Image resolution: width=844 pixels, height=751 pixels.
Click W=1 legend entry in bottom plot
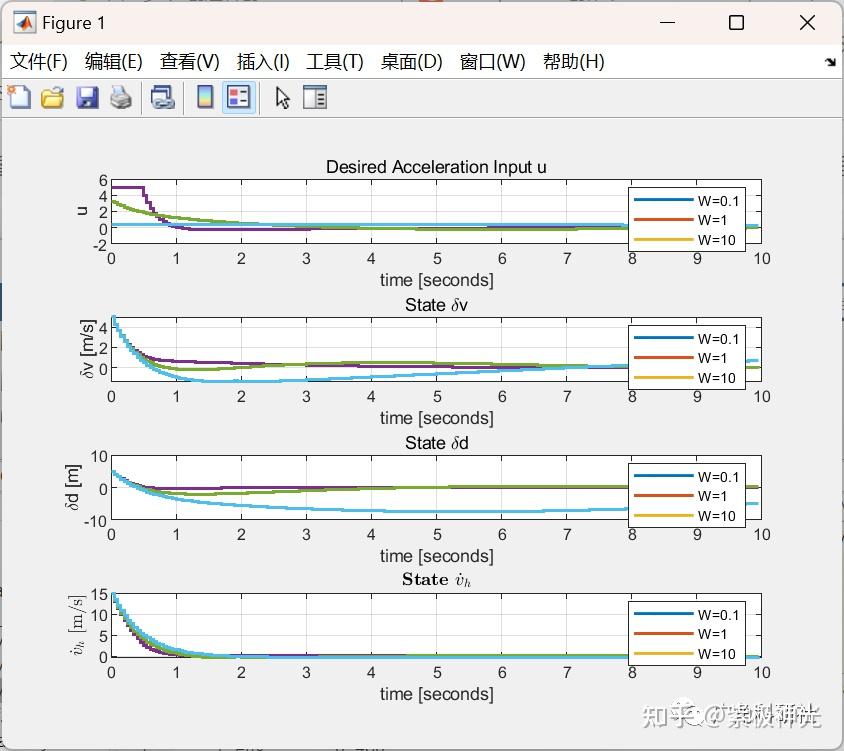[x=680, y=634]
